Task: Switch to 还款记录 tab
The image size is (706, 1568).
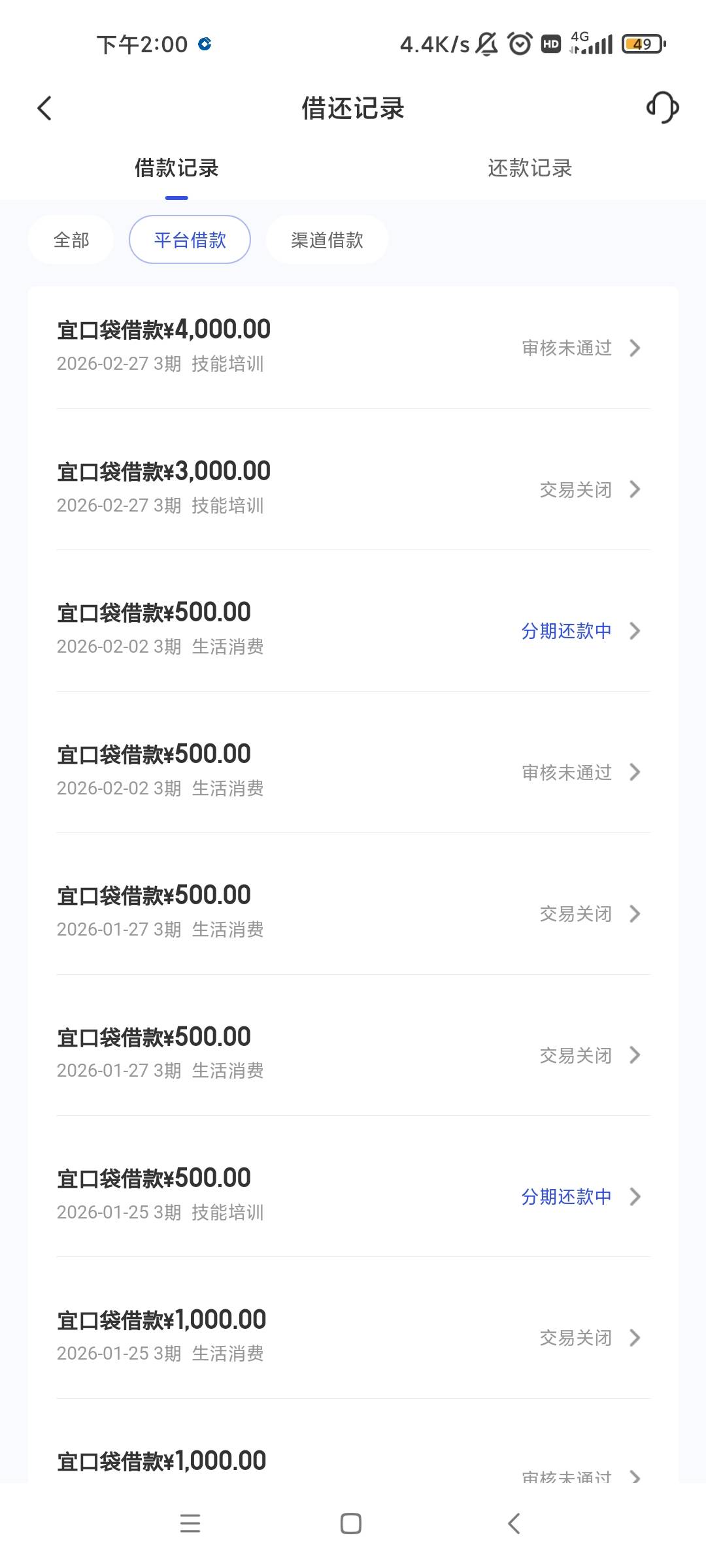Action: click(x=529, y=169)
